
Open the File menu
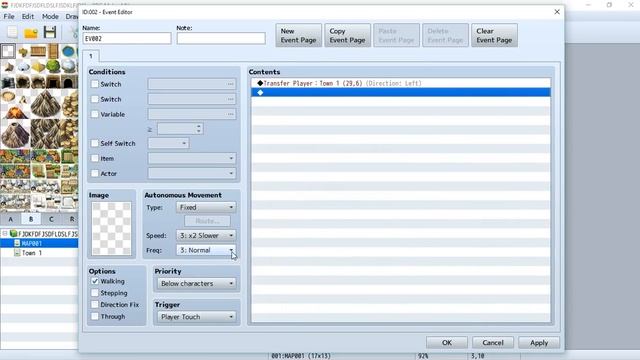coord(9,17)
